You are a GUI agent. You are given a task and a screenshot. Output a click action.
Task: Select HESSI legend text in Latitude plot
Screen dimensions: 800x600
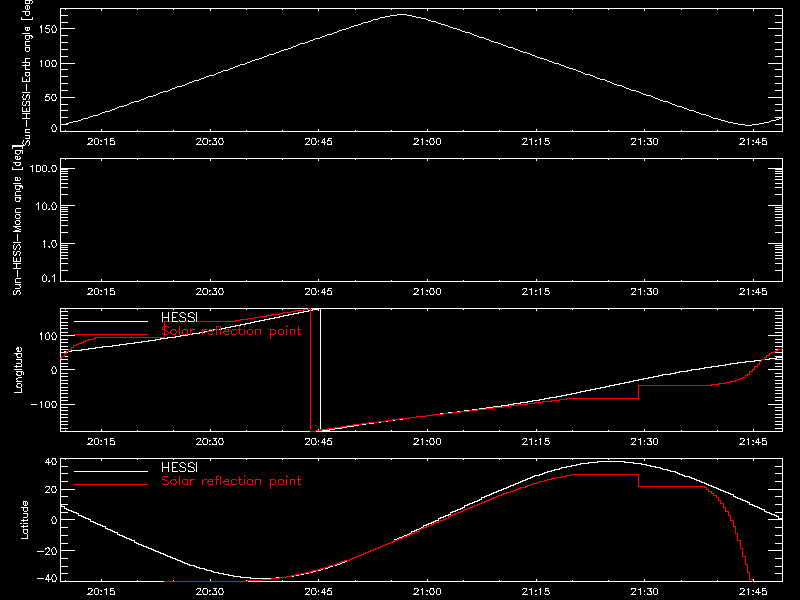pyautogui.click(x=179, y=467)
